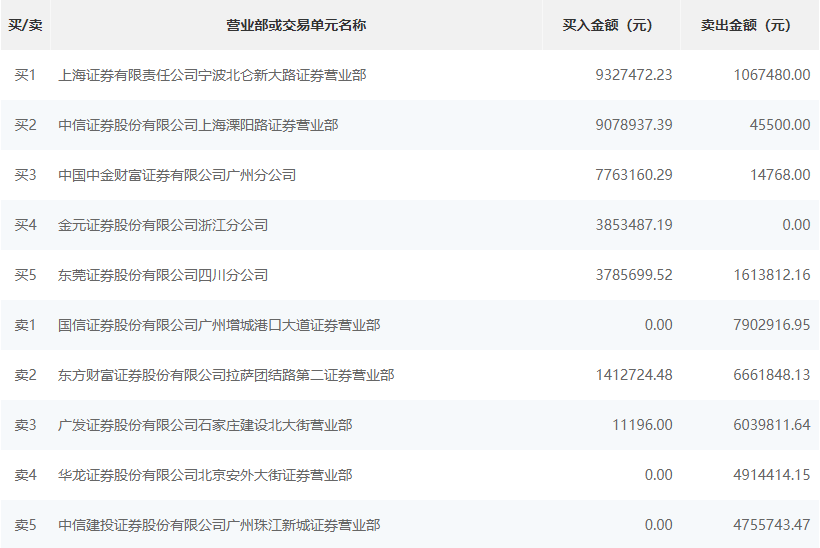Click buy amount 11196.00
The width and height of the screenshot is (820, 548).
click(x=642, y=425)
